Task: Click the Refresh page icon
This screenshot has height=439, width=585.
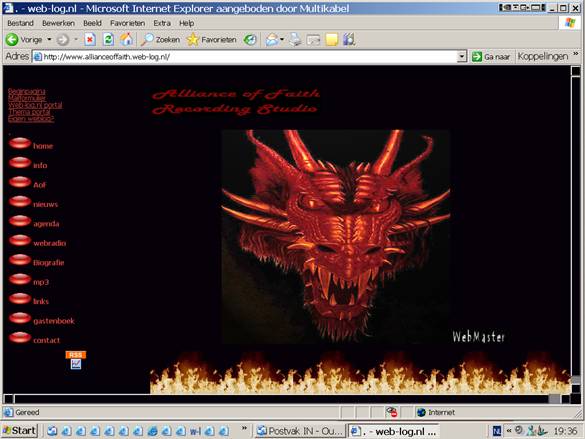Action: (108, 40)
